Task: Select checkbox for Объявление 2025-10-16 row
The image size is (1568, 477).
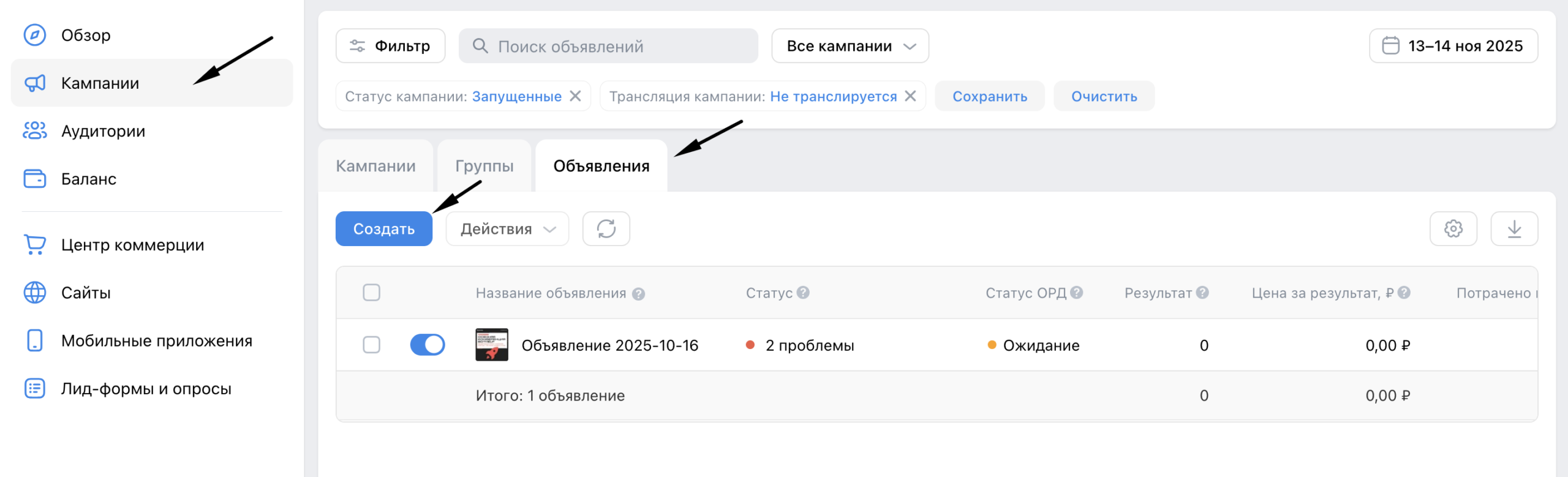Action: tap(371, 345)
